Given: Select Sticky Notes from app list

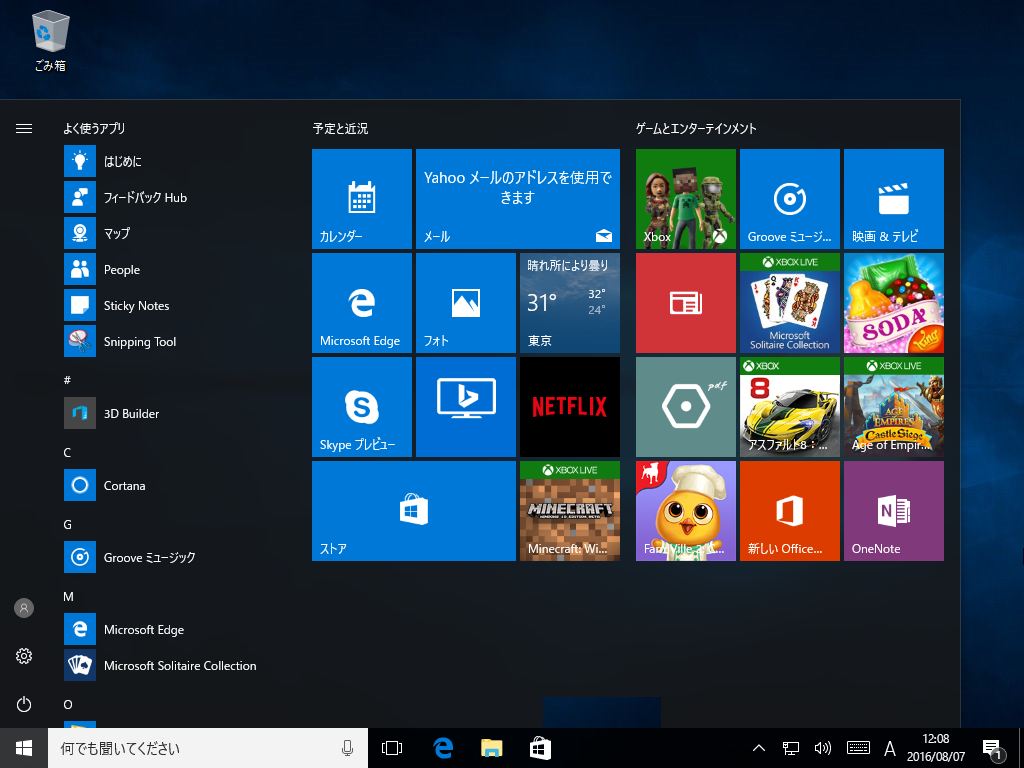Looking at the screenshot, I should click(136, 306).
